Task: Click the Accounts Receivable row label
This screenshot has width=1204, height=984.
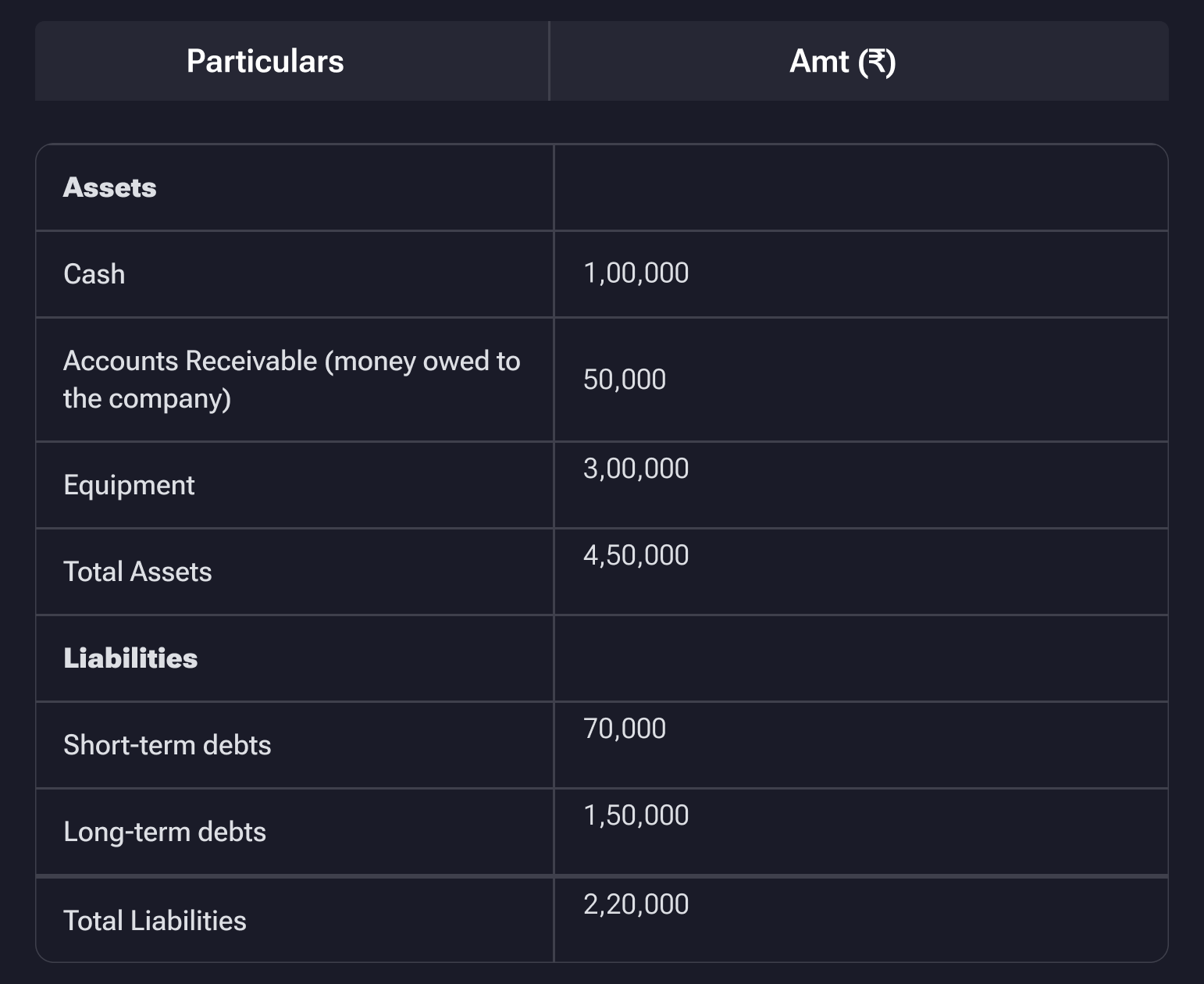Action: 291,380
